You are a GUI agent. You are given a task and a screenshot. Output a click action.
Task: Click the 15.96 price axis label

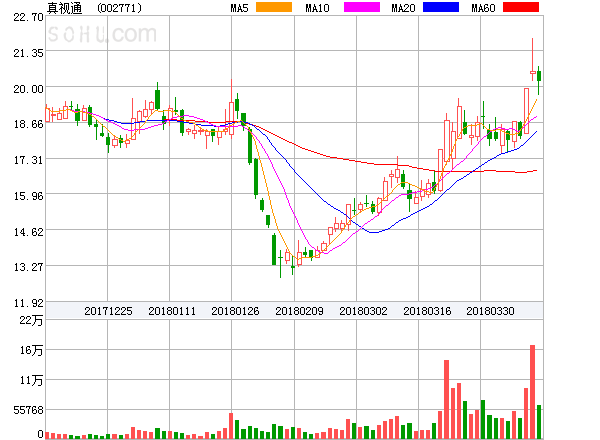click(x=28, y=196)
